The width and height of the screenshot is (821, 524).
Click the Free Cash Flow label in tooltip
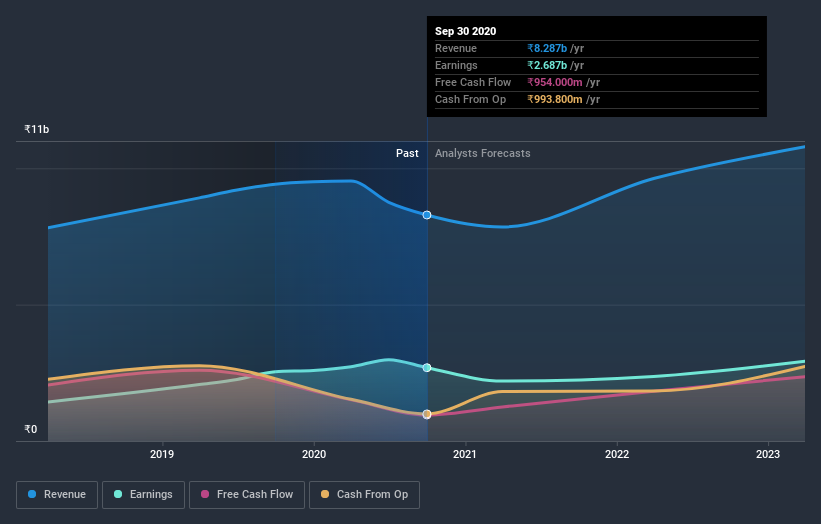pos(473,82)
